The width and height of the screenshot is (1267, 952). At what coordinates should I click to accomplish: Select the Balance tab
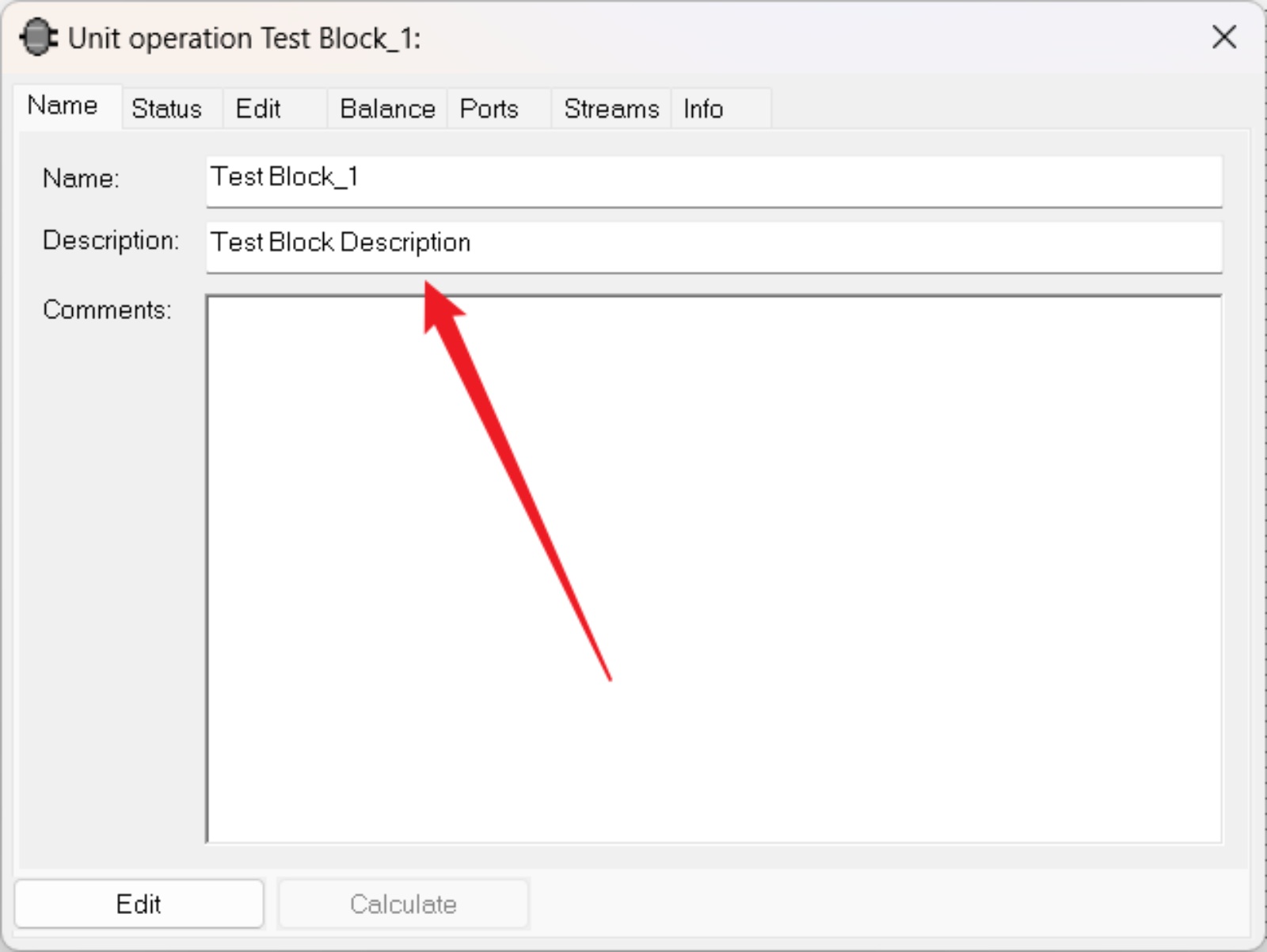coord(387,109)
